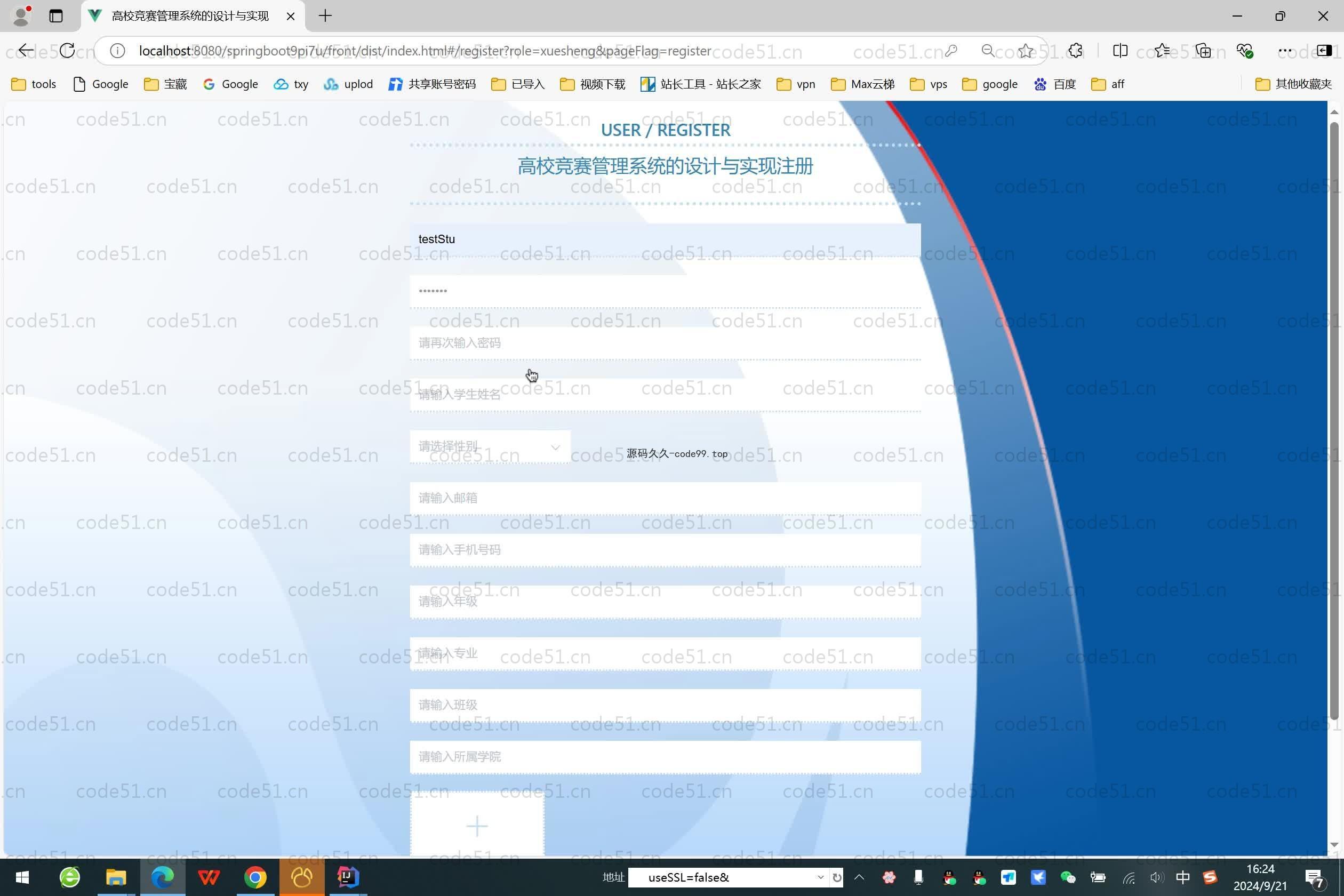Viewport: 1344px width, 896px height.
Task: Open the 宝藏 bookmark folder
Action: pos(166,84)
